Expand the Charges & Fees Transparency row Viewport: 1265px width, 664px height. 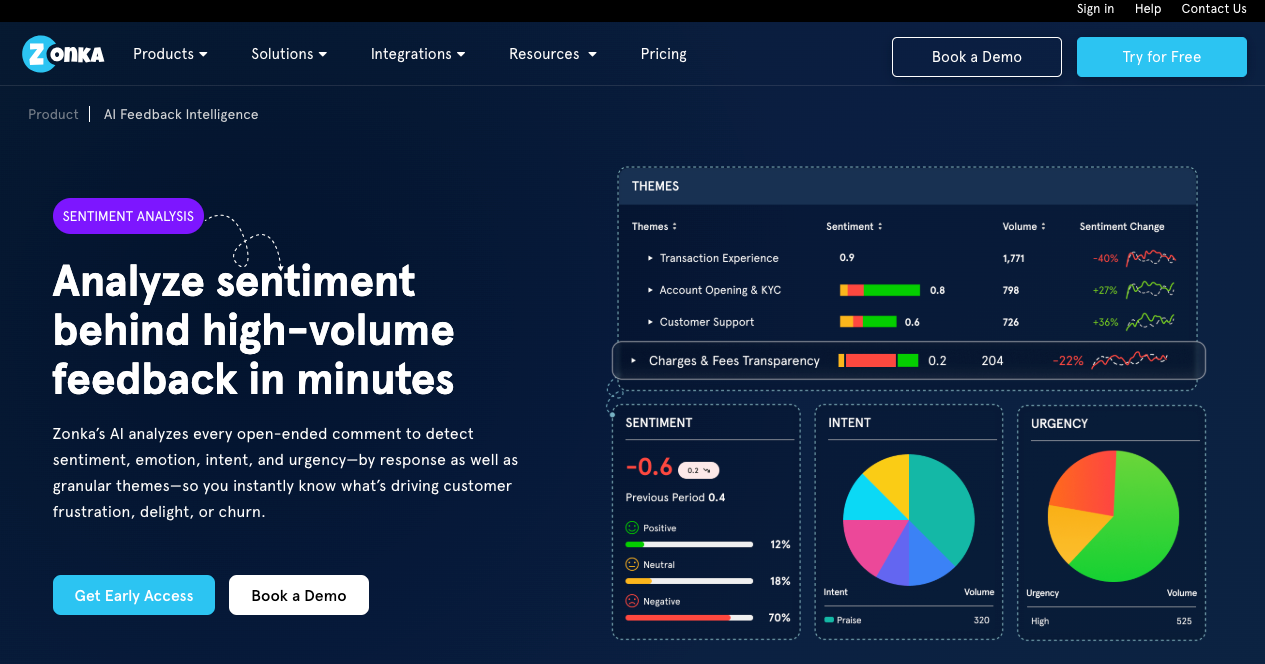[634, 360]
